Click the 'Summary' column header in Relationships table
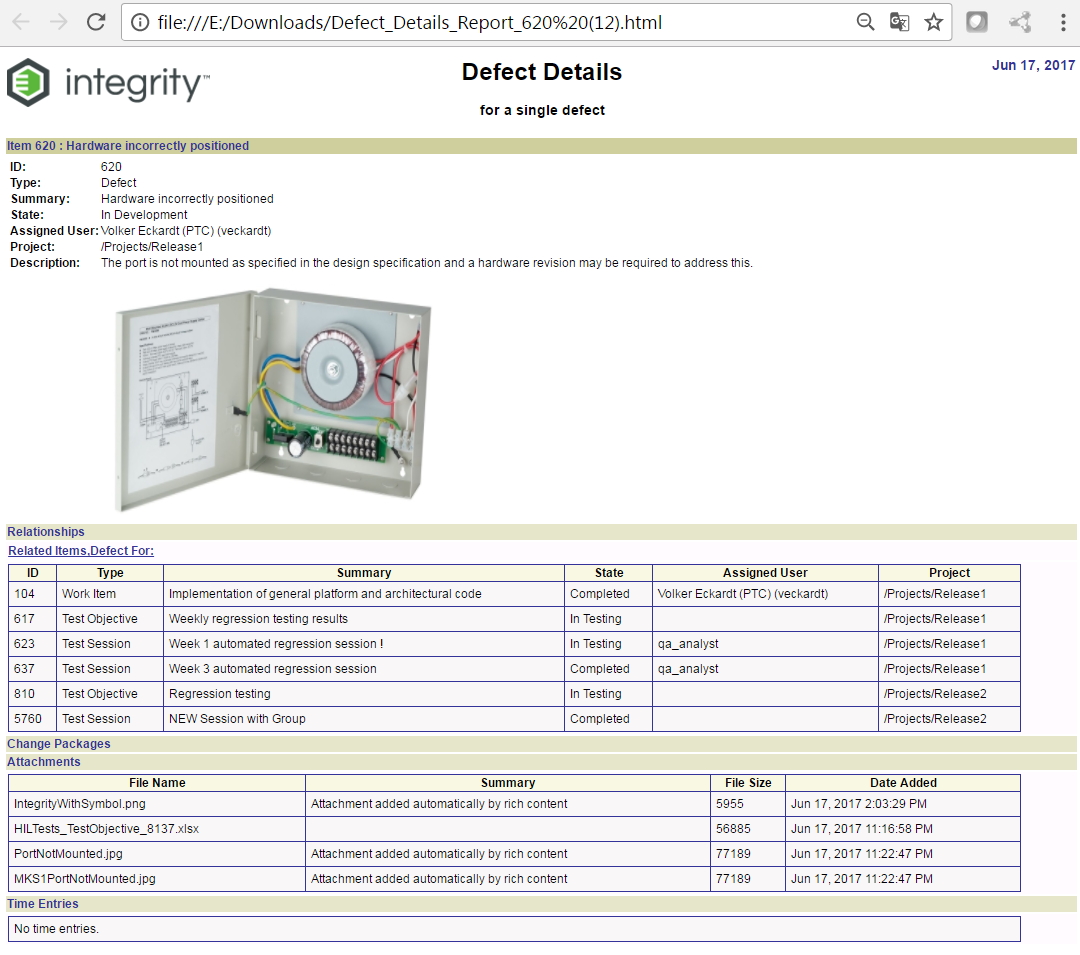Viewport: 1080px width, 955px height. (x=364, y=573)
